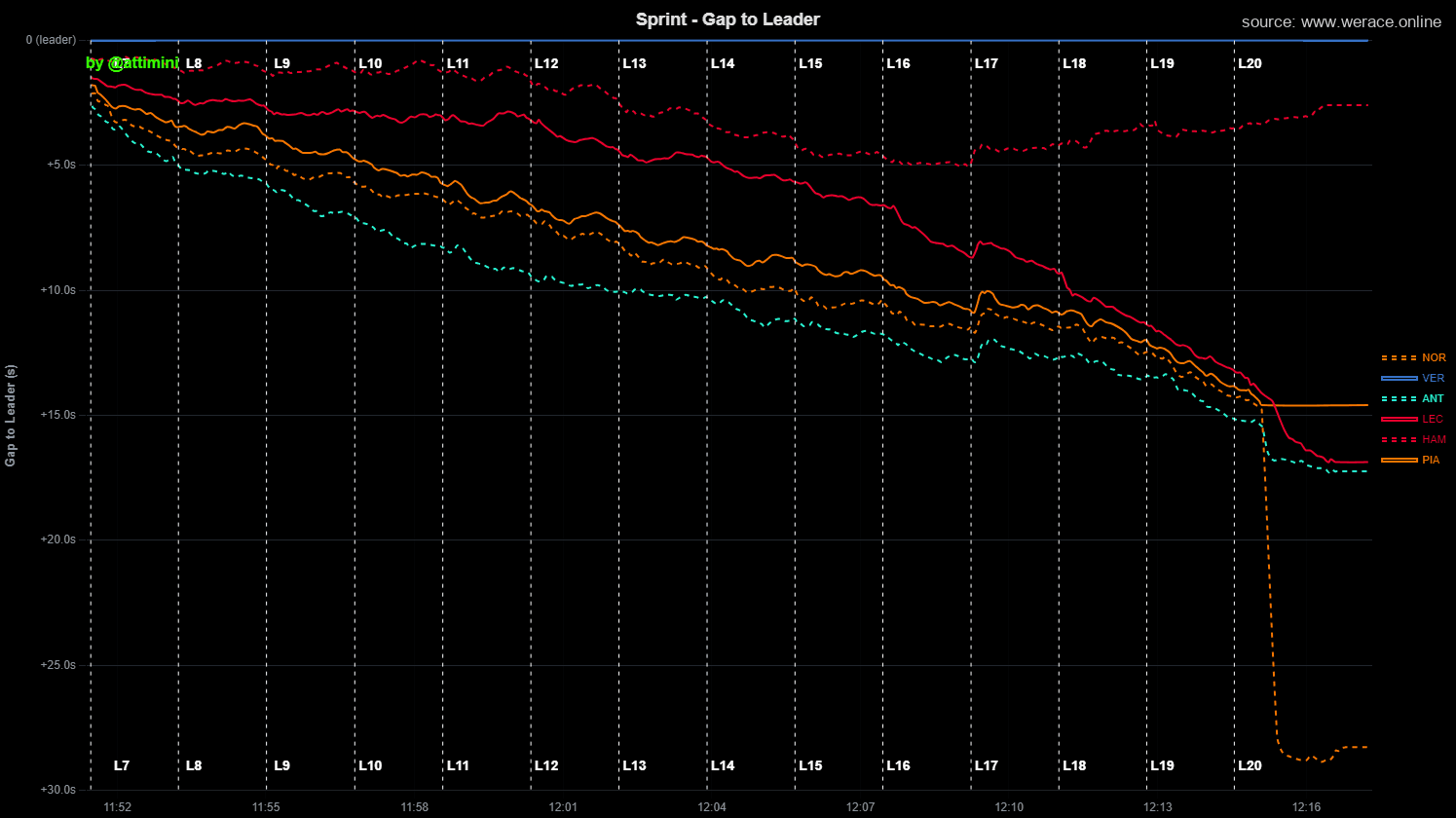Hide the ANT series via legend

tap(1413, 399)
